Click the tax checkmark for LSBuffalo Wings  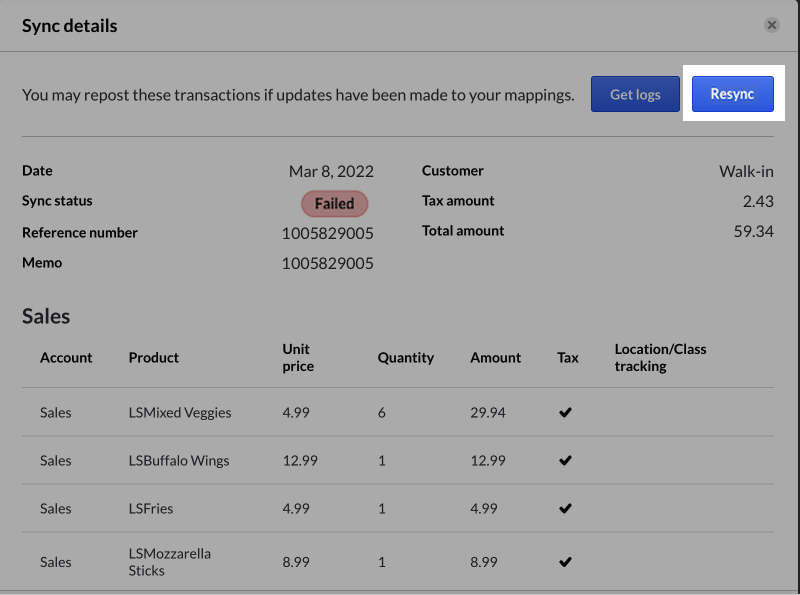pos(565,460)
